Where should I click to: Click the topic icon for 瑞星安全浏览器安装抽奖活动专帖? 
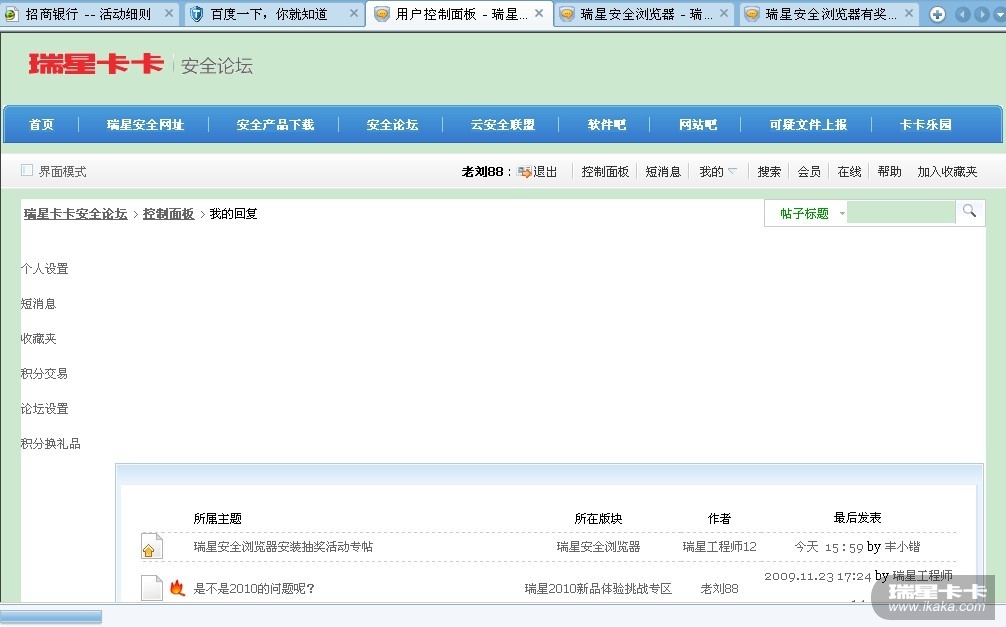(x=152, y=546)
